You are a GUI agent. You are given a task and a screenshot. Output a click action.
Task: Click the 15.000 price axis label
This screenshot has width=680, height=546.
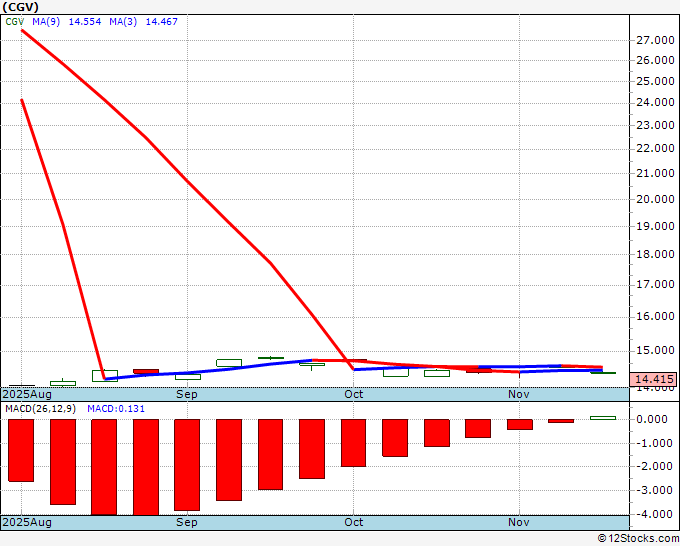point(655,350)
